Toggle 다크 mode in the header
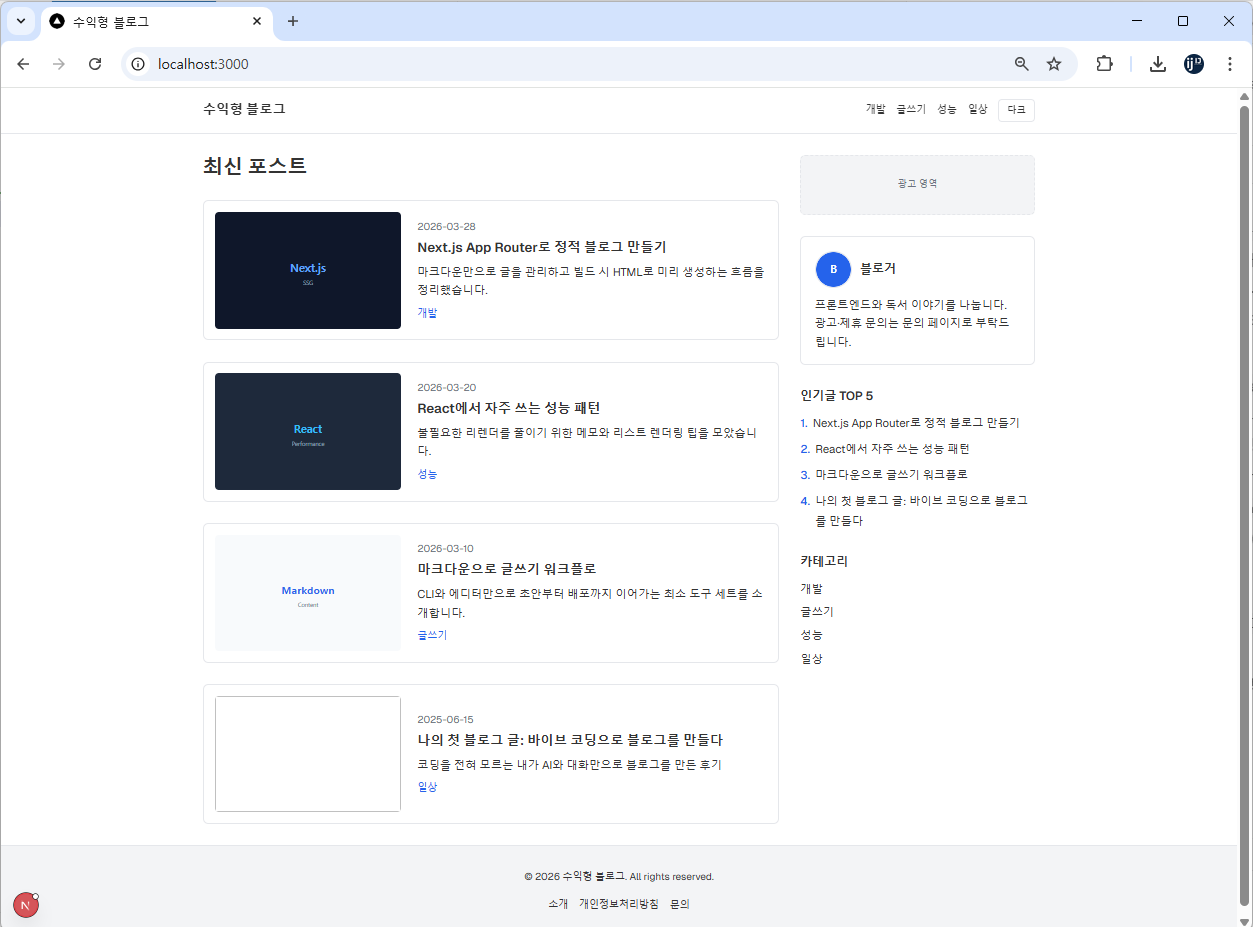The image size is (1253, 927). click(1015, 110)
